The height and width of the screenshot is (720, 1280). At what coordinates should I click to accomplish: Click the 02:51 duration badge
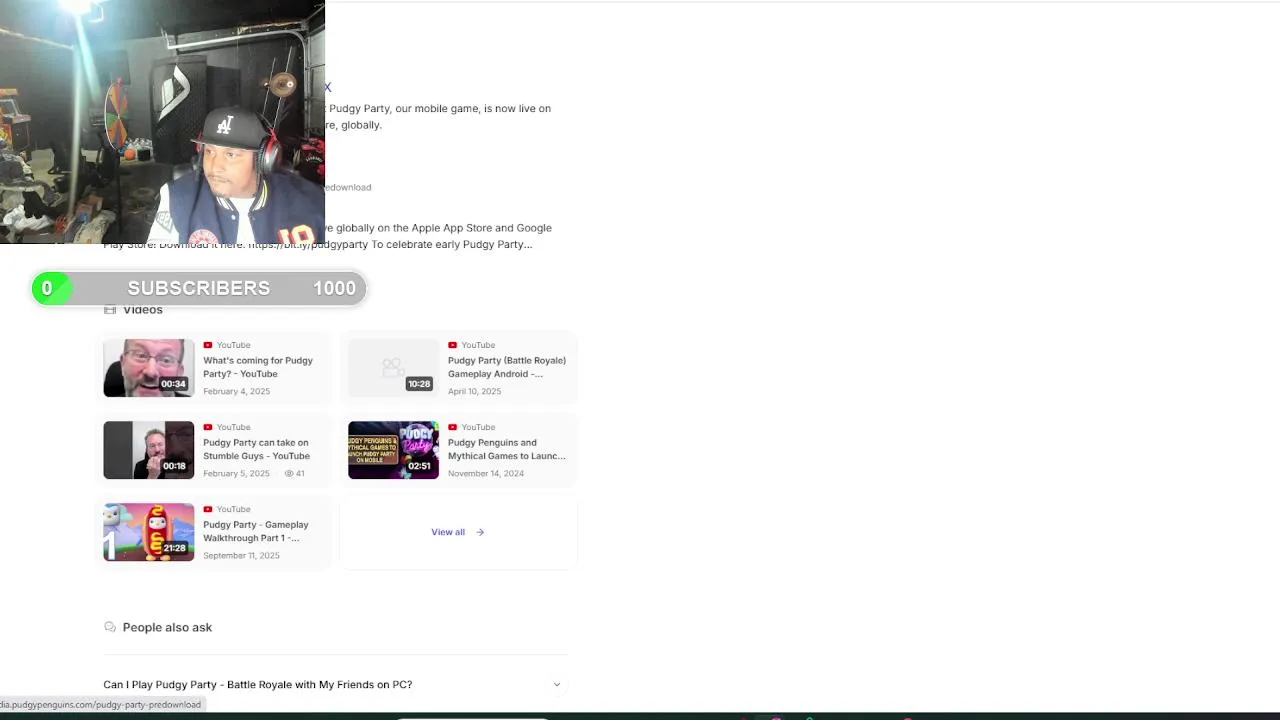pyautogui.click(x=419, y=466)
